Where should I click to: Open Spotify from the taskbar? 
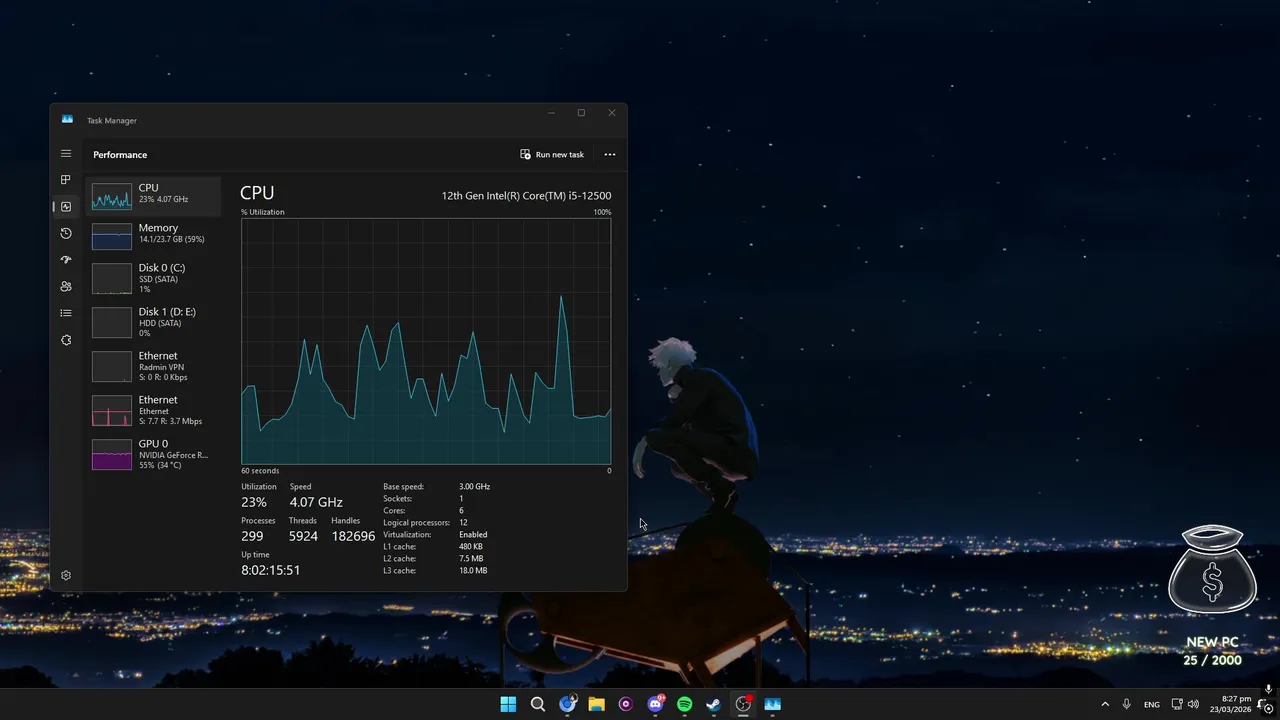(x=684, y=704)
